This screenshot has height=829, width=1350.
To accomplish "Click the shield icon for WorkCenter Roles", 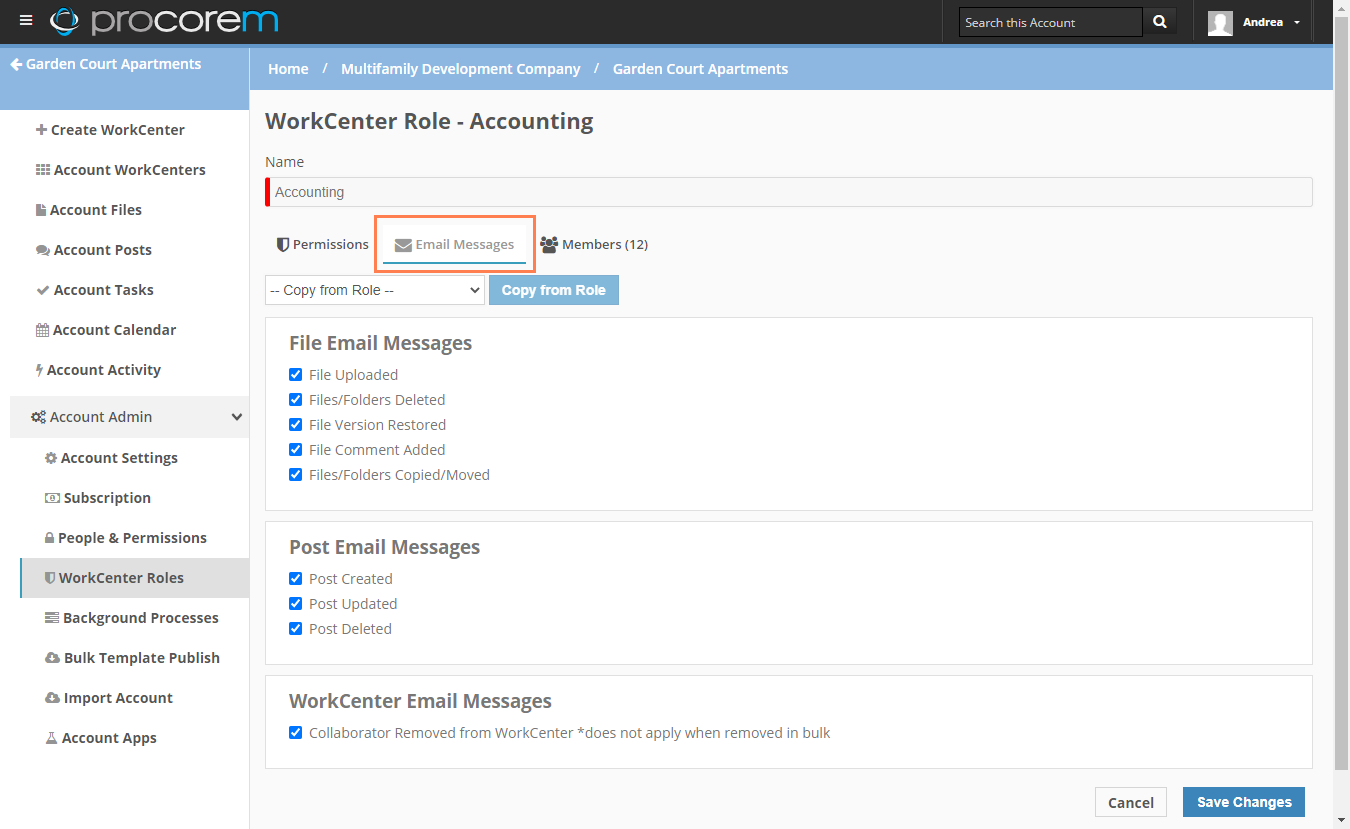I will tap(50, 578).
